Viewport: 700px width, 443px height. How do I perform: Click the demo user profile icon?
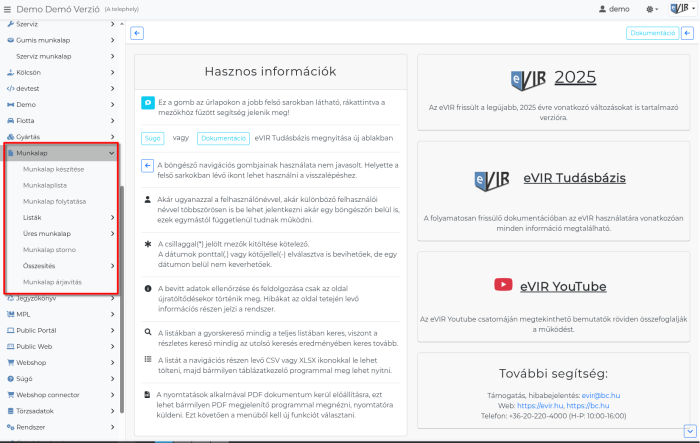[603, 8]
